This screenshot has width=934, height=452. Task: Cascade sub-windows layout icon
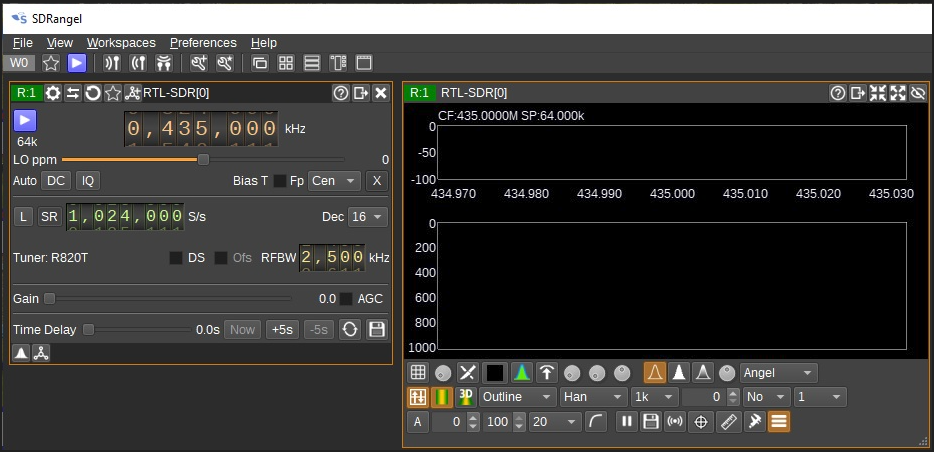click(260, 63)
